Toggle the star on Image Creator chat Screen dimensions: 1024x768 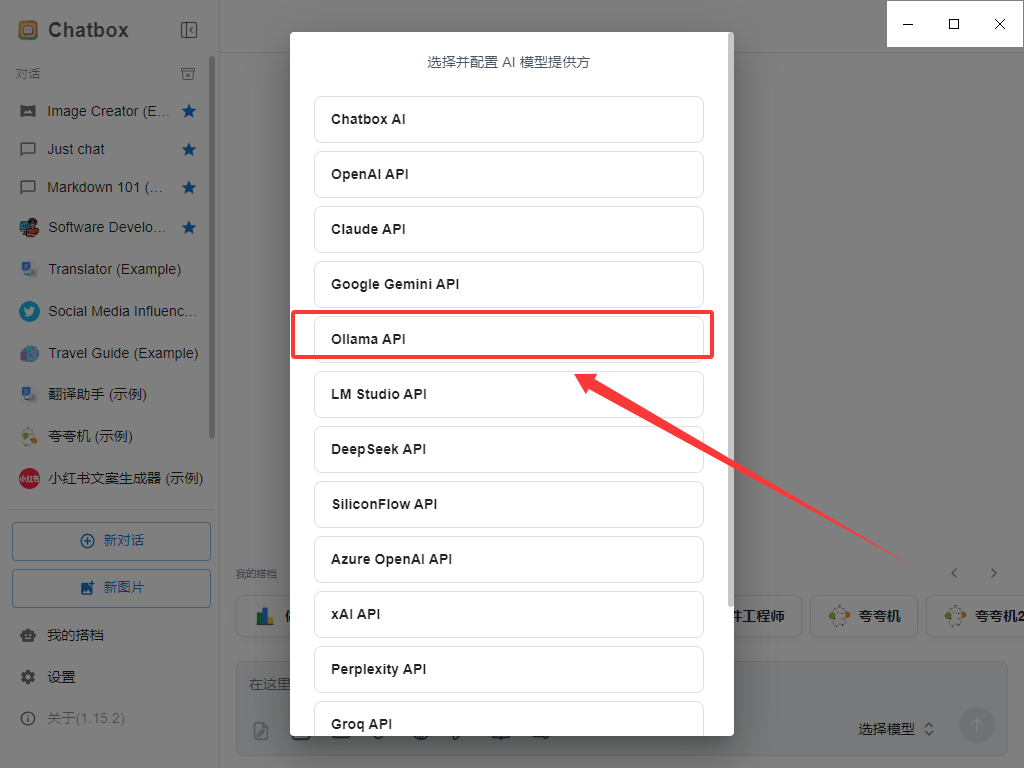click(x=189, y=111)
